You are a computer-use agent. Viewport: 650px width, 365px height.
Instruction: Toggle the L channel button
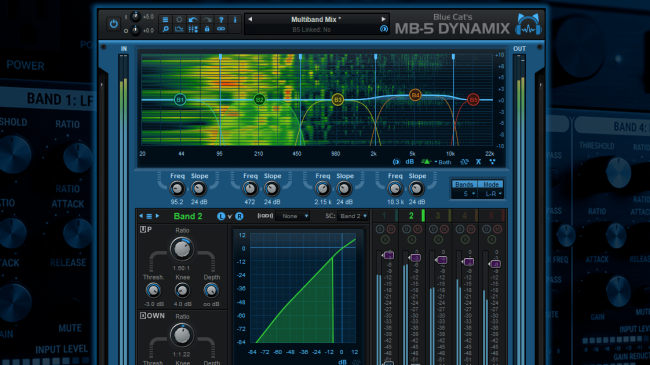tap(221, 216)
